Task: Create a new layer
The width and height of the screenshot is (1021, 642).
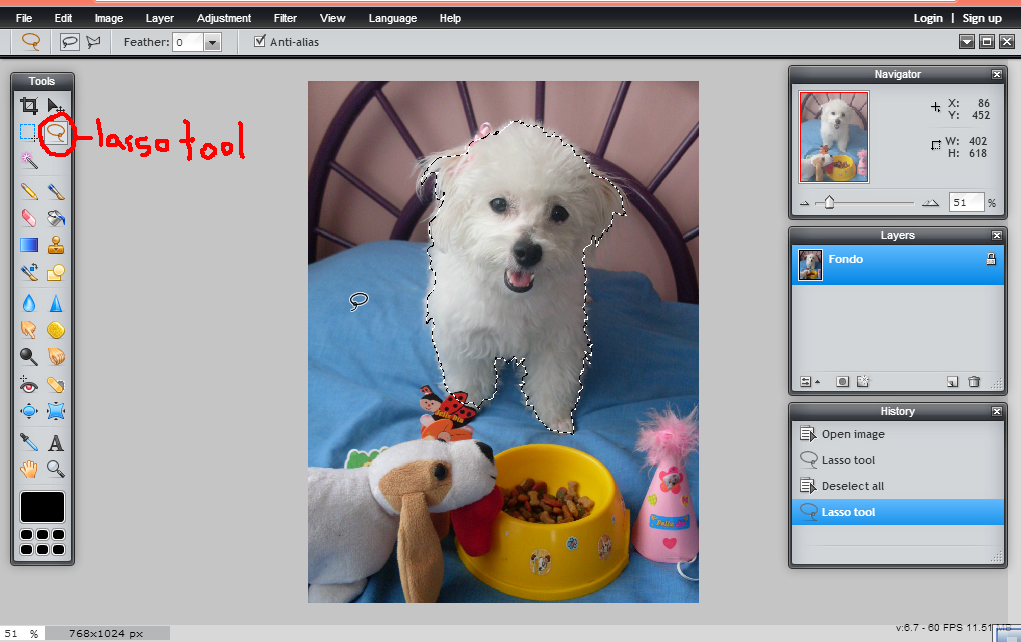Action: tap(953, 382)
